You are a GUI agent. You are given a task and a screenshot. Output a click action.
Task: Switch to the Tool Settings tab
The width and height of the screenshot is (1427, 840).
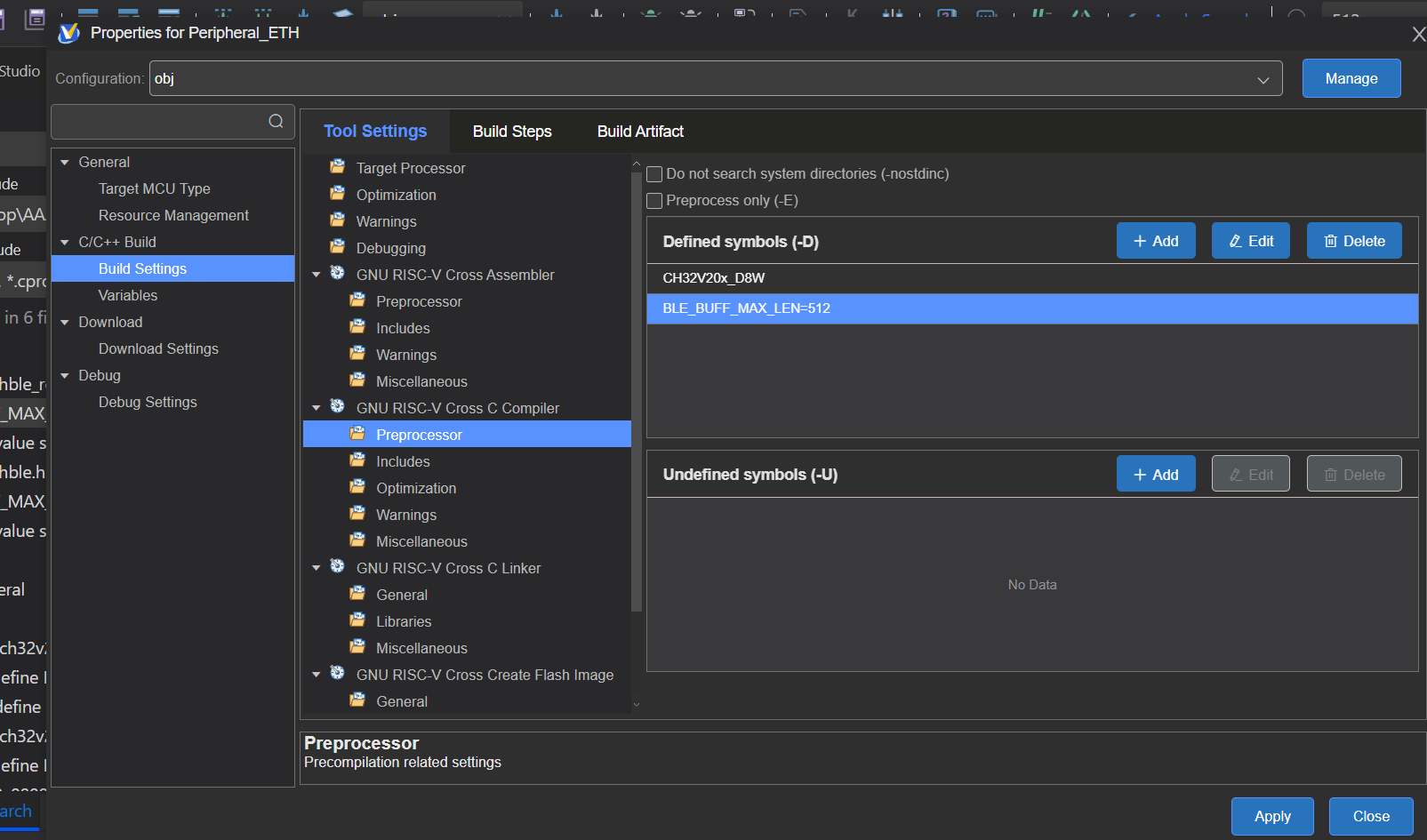[x=375, y=132]
